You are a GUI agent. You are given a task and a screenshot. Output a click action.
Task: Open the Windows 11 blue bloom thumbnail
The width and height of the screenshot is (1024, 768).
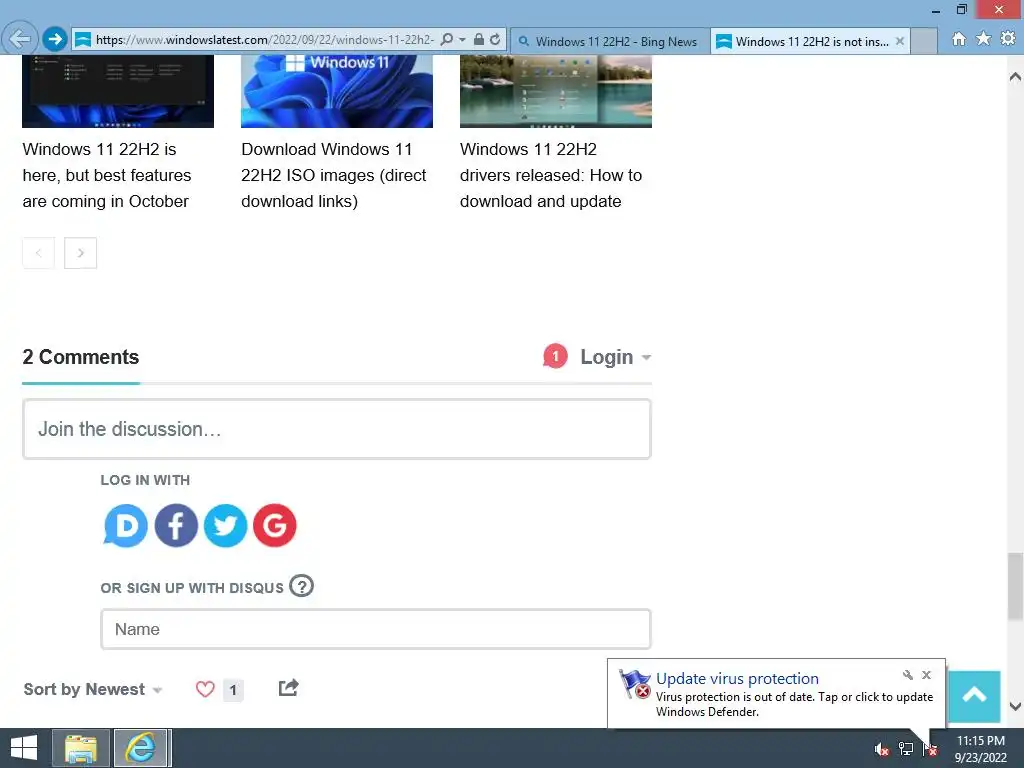click(337, 91)
